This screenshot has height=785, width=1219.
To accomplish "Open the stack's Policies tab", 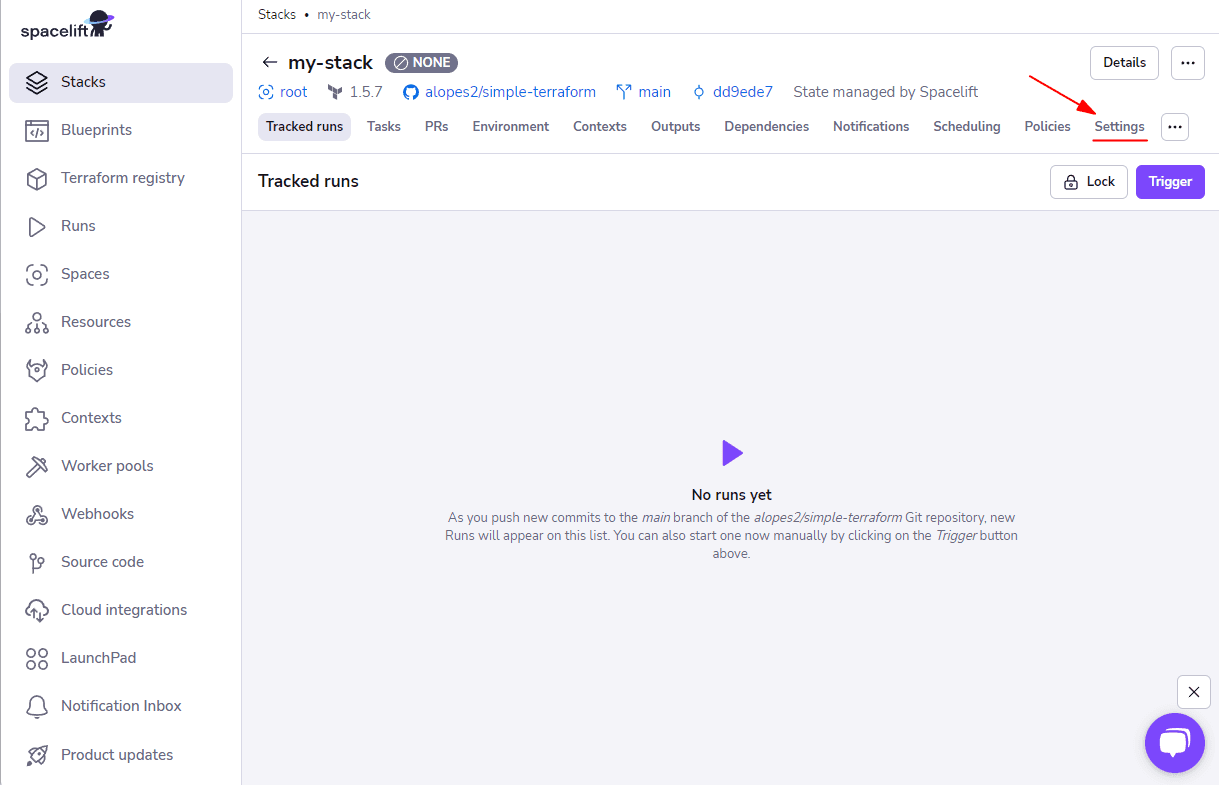I will pyautogui.click(x=1047, y=127).
